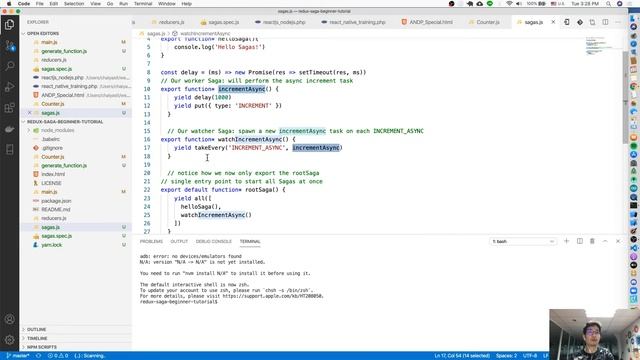The height and width of the screenshot is (360, 640).
Task: Collapse the Open Editors section
Action: (42, 33)
